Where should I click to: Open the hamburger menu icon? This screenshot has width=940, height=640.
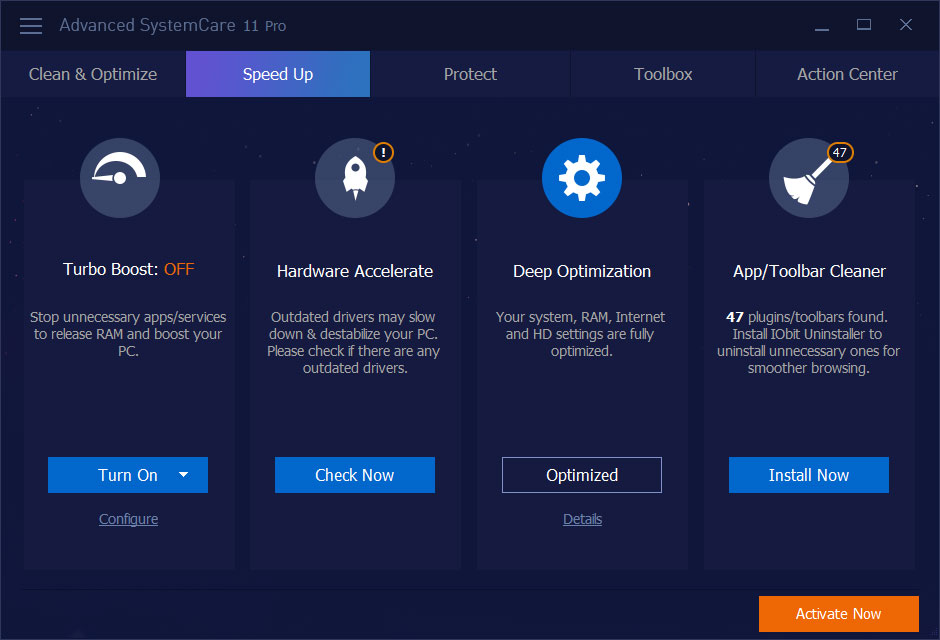pyautogui.click(x=31, y=26)
